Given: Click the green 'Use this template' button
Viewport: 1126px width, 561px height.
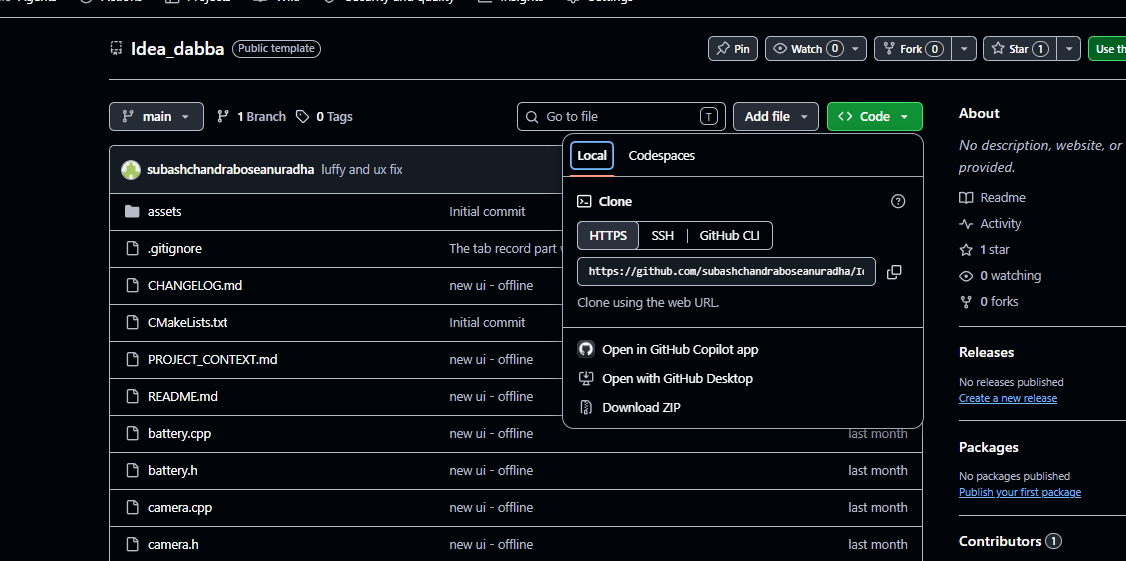Looking at the screenshot, I should pyautogui.click(x=1107, y=49).
